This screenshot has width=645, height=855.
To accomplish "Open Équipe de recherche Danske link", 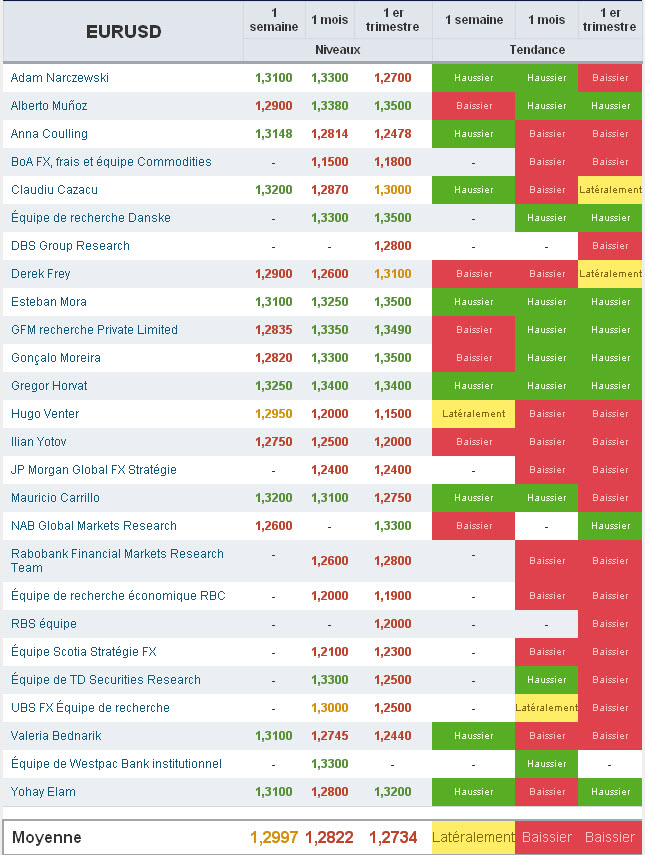I will click(x=91, y=218).
